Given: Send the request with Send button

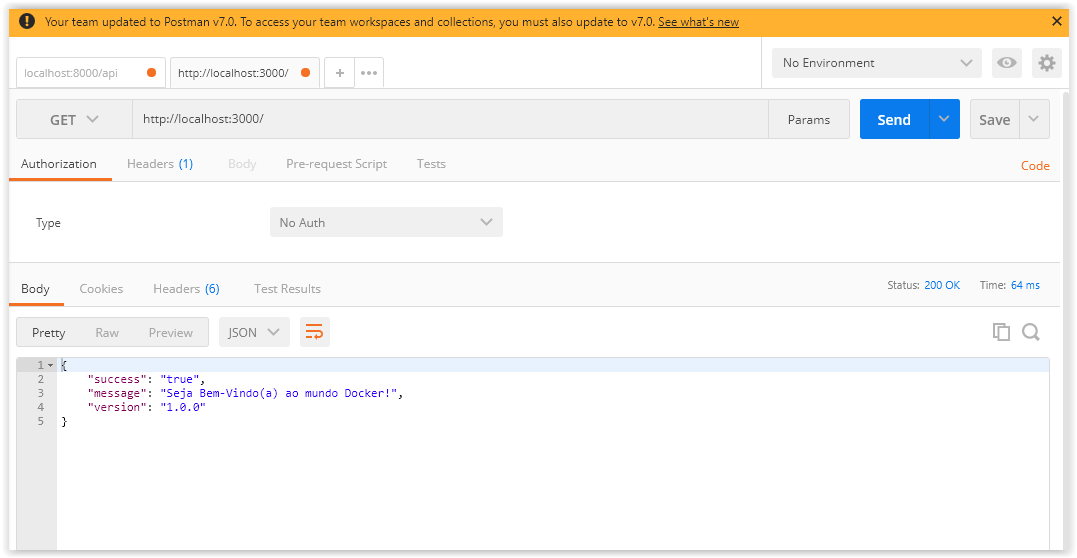Looking at the screenshot, I should click(894, 120).
